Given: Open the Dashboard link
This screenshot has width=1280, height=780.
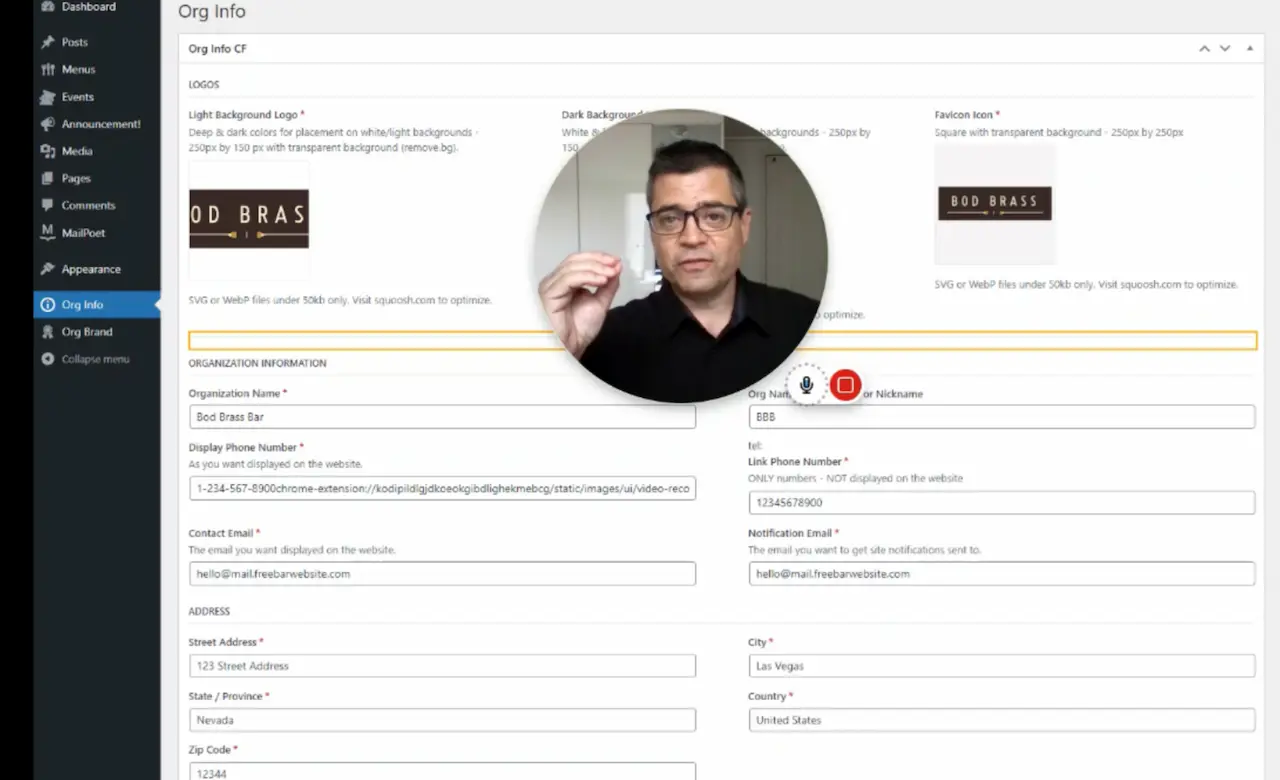Looking at the screenshot, I should (x=88, y=7).
